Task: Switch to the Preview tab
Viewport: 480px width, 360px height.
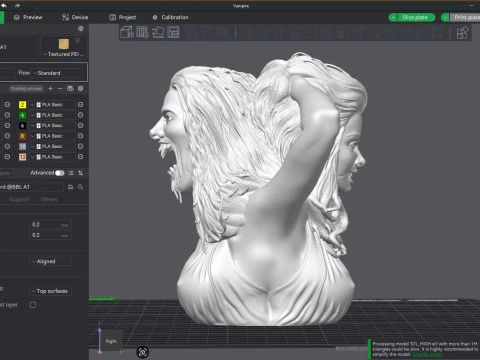Action: (29, 17)
